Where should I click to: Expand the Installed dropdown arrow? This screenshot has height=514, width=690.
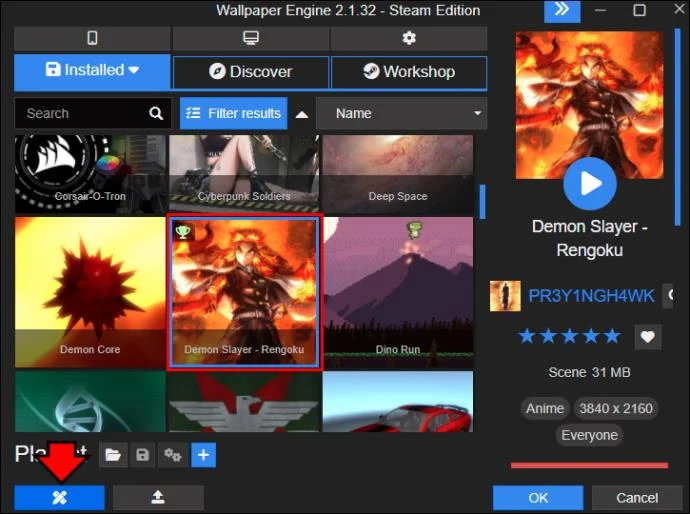tap(134, 70)
